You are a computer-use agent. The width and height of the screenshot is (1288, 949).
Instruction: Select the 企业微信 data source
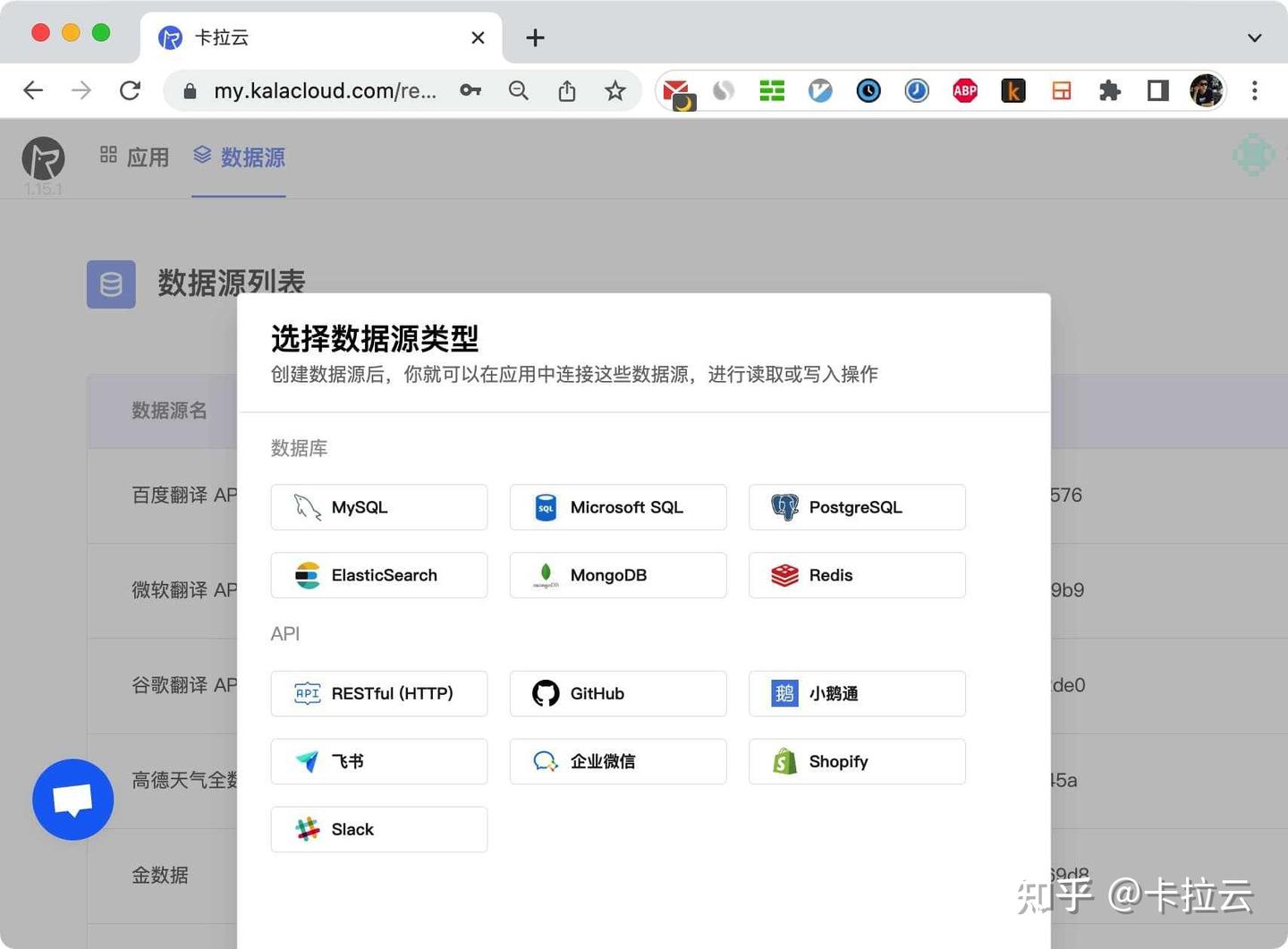coord(616,761)
